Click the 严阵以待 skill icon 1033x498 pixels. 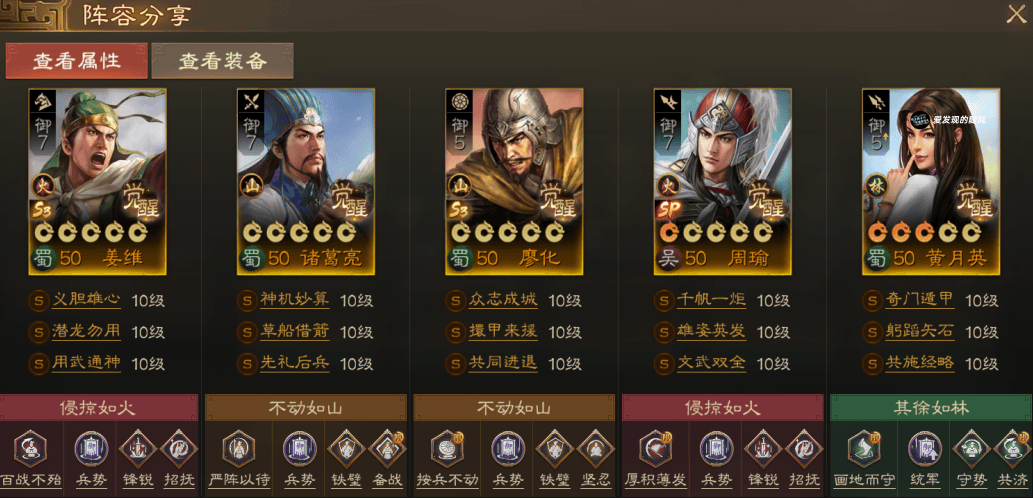238,449
